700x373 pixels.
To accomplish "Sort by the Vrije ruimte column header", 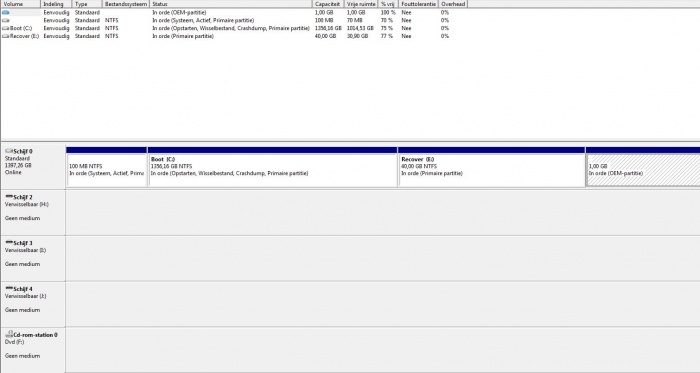I will [x=361, y=4].
